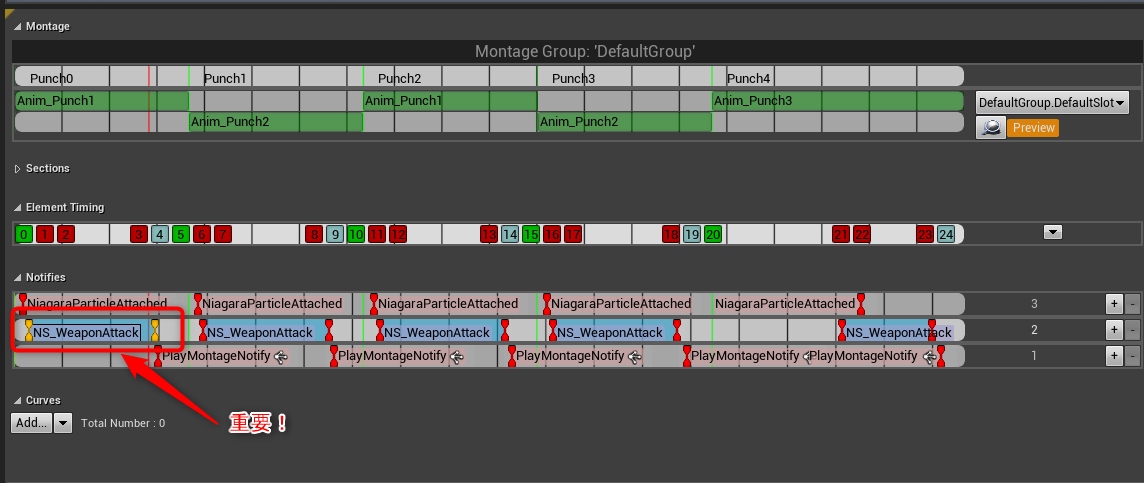Select element timing node 2
Viewport: 1144px width, 483px height.
click(66, 234)
